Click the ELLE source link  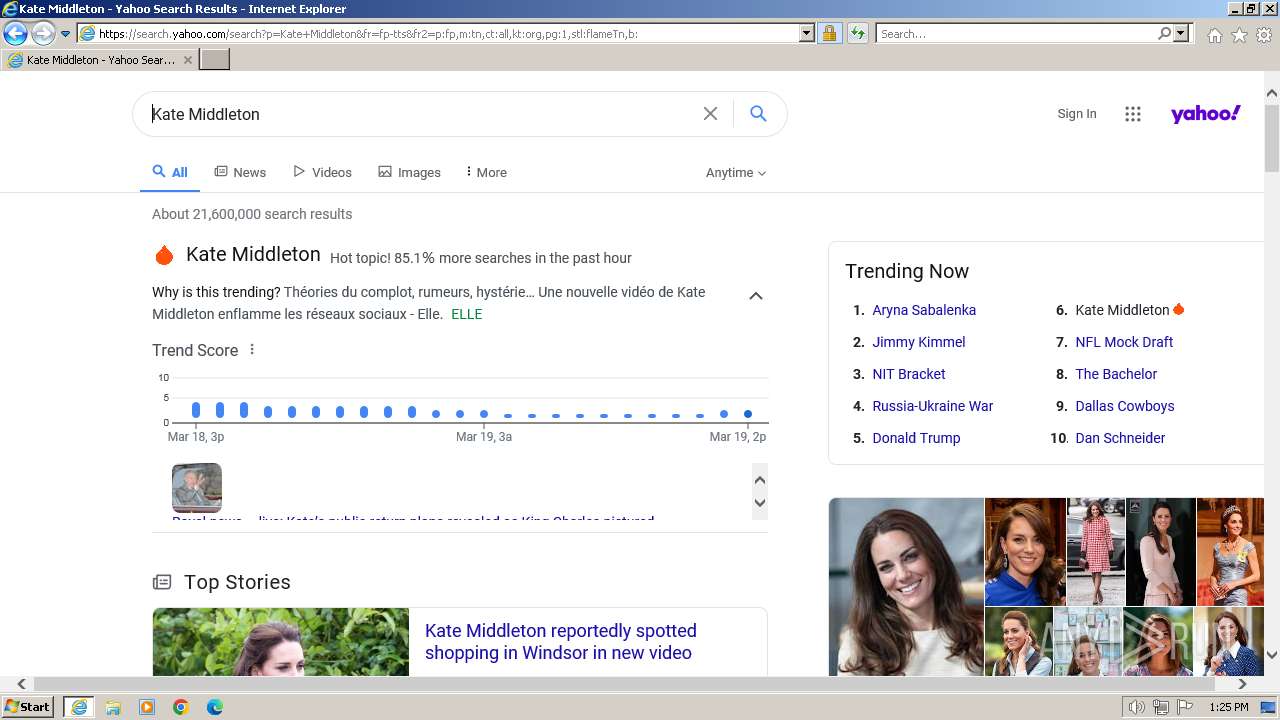click(467, 314)
